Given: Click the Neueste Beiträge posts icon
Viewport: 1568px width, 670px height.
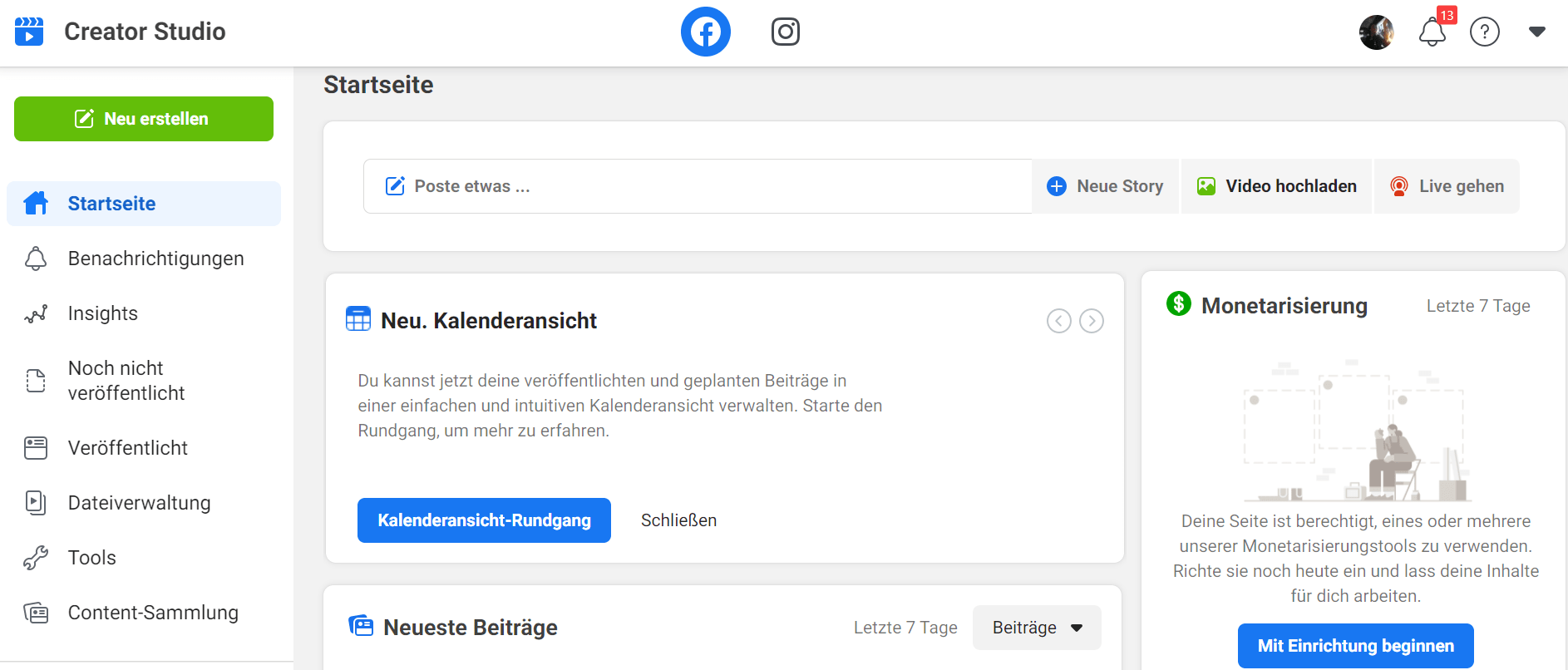Looking at the screenshot, I should click(361, 626).
